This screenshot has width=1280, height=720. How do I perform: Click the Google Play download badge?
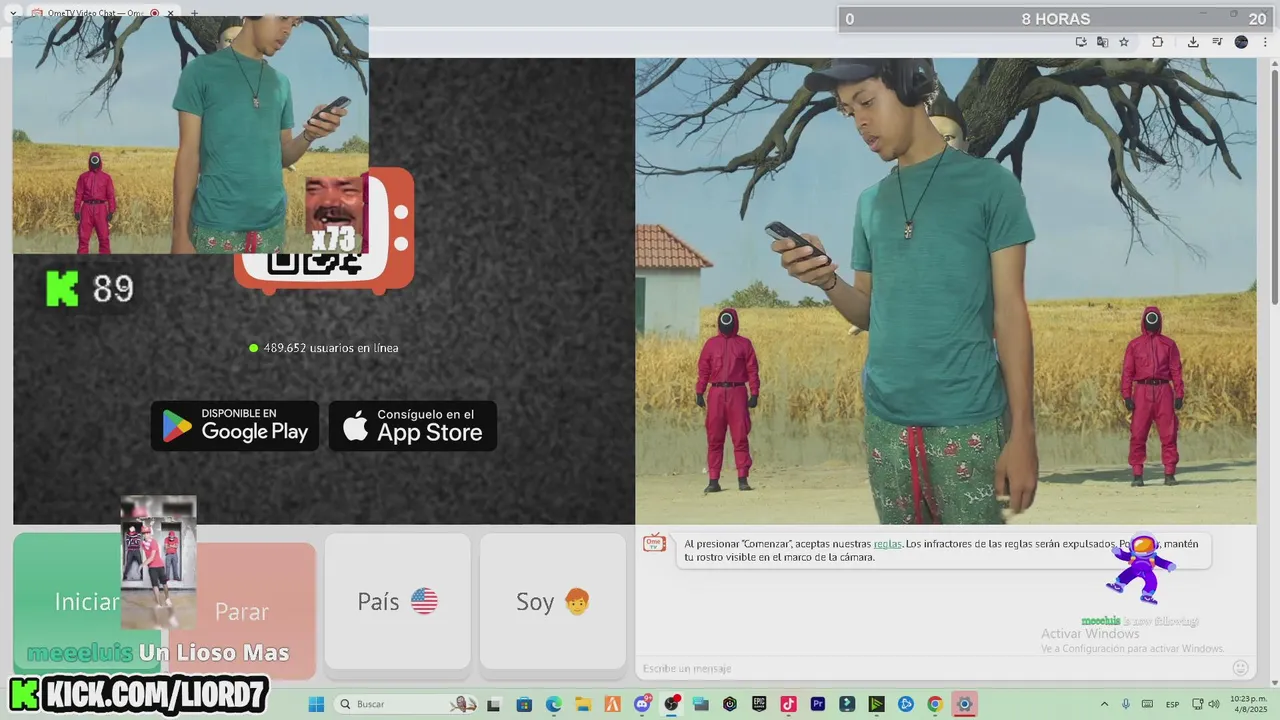235,426
